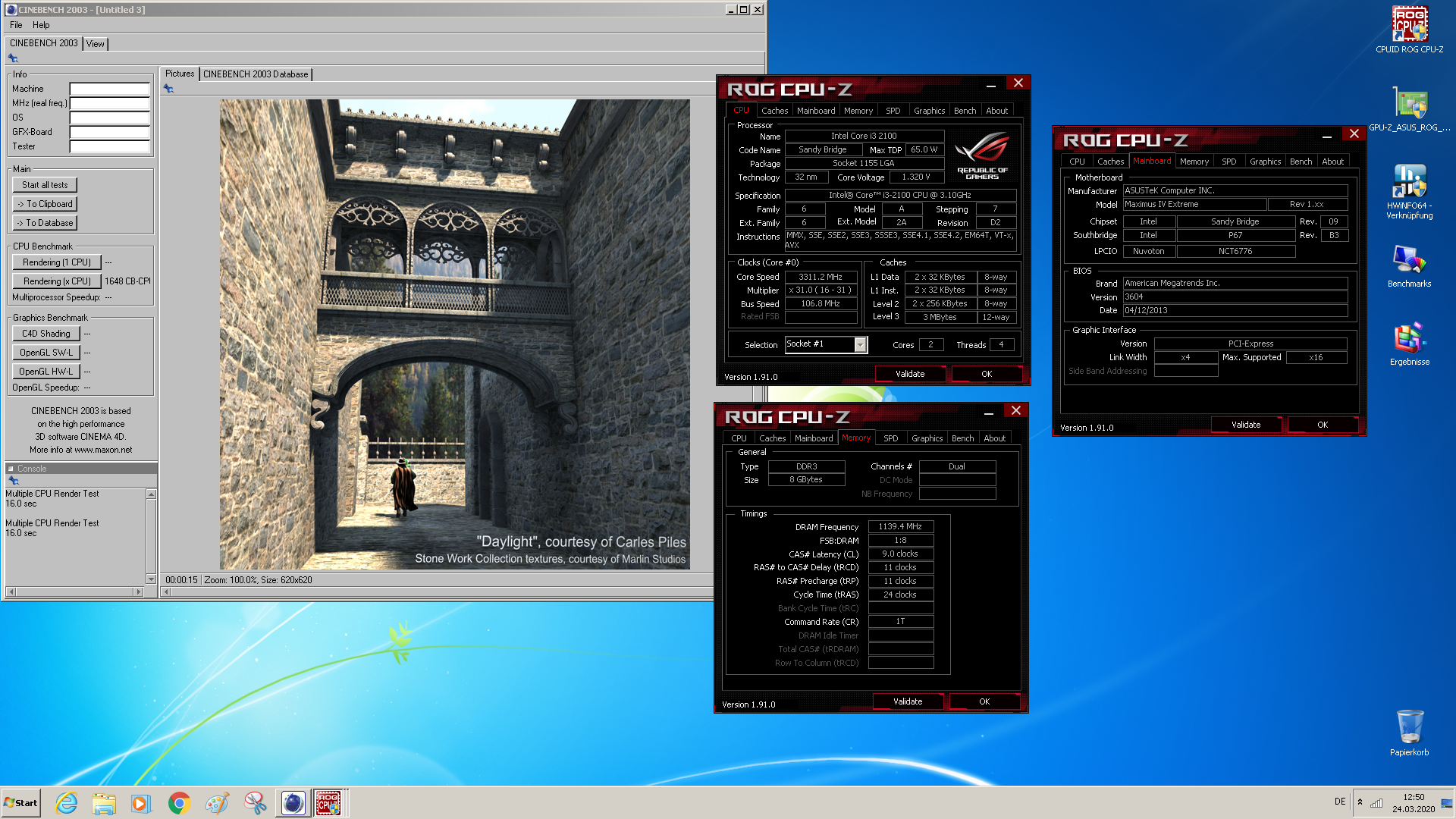Open Caches tab in top CPU-Z window
This screenshot has height=819, width=1456.
coord(774,111)
